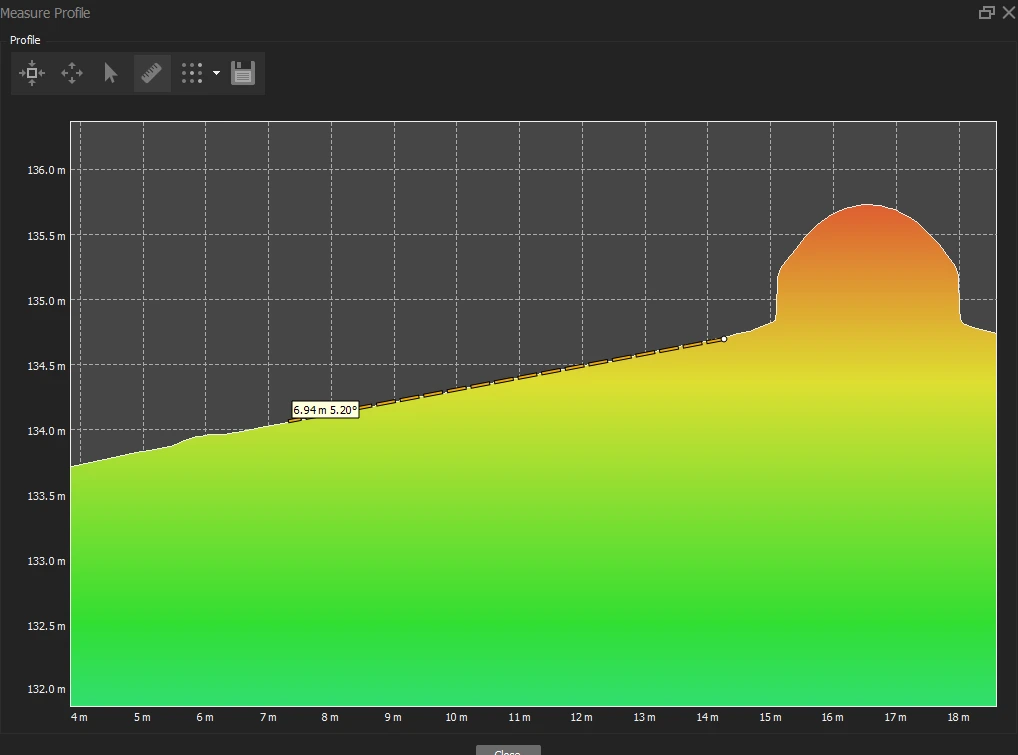The height and width of the screenshot is (755, 1018).
Task: Select the pan profile arrows tool
Action: tap(72, 73)
